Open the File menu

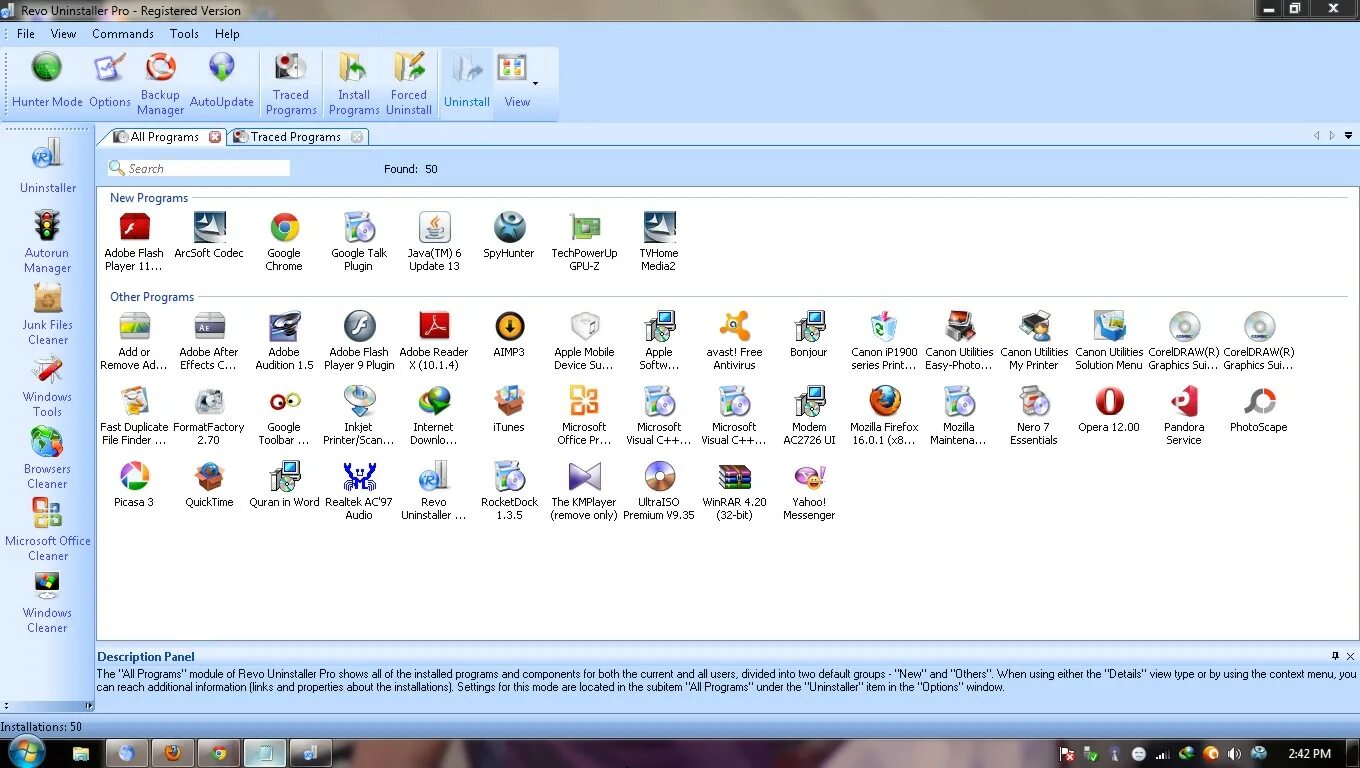click(x=26, y=34)
